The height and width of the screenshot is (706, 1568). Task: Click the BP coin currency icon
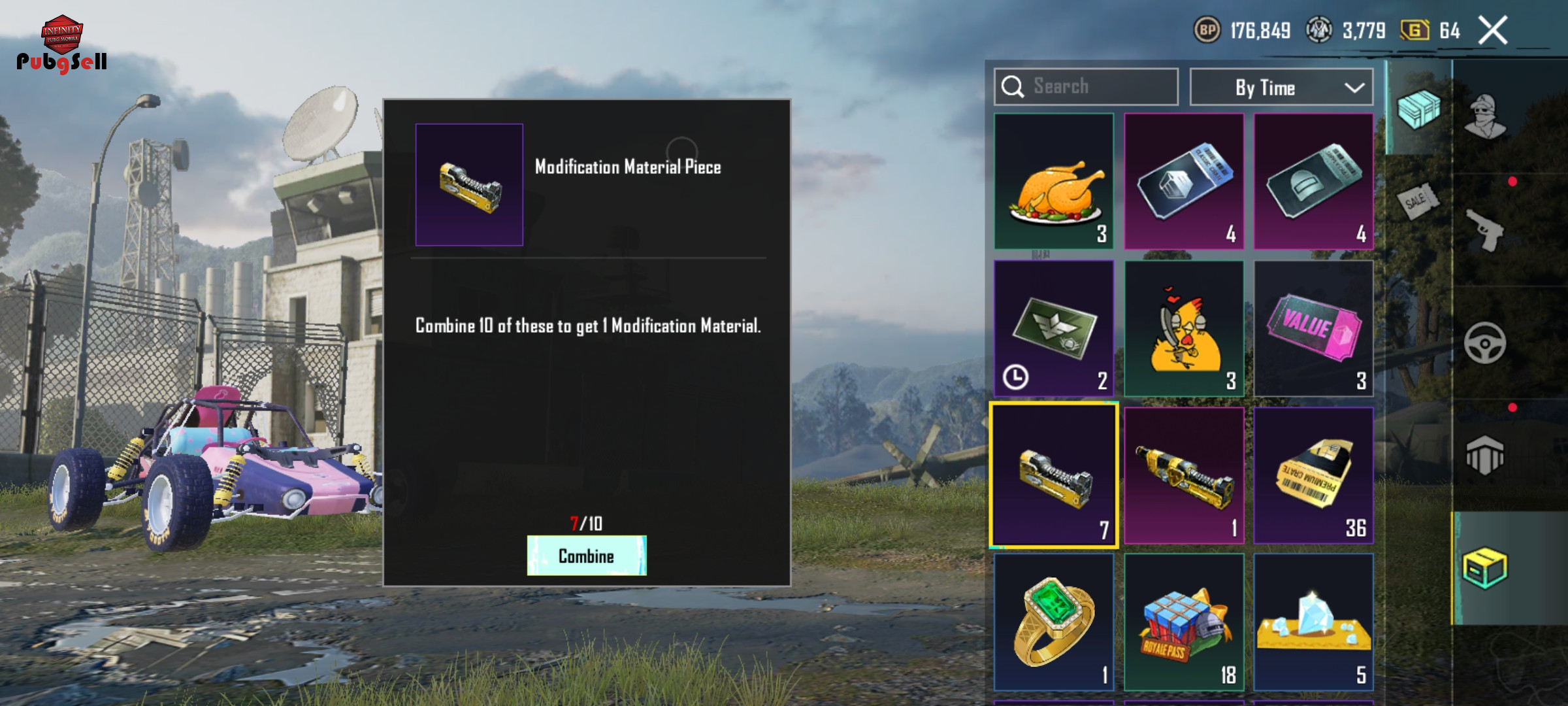tap(1207, 30)
